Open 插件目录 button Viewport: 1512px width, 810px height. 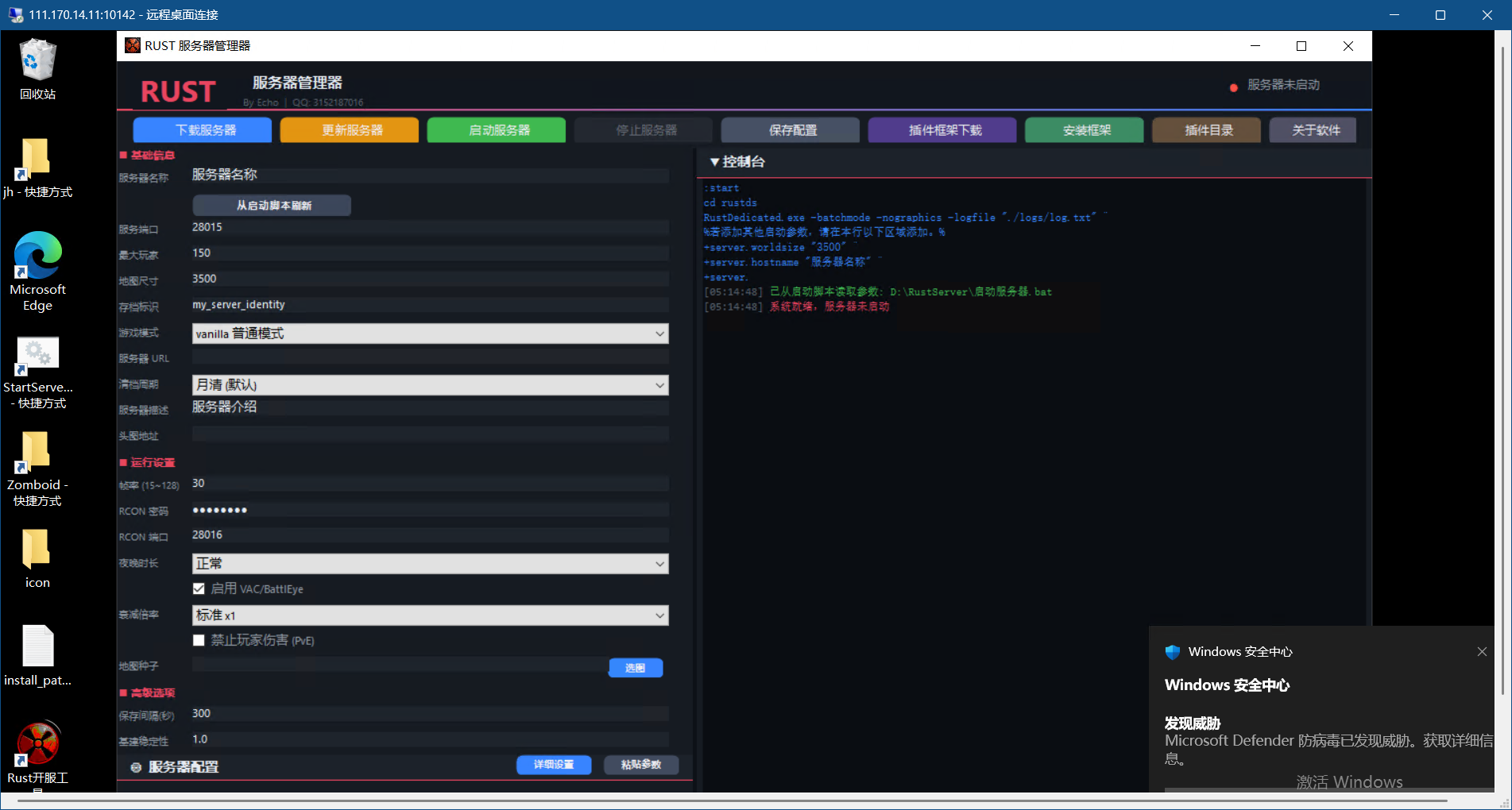(x=1206, y=130)
